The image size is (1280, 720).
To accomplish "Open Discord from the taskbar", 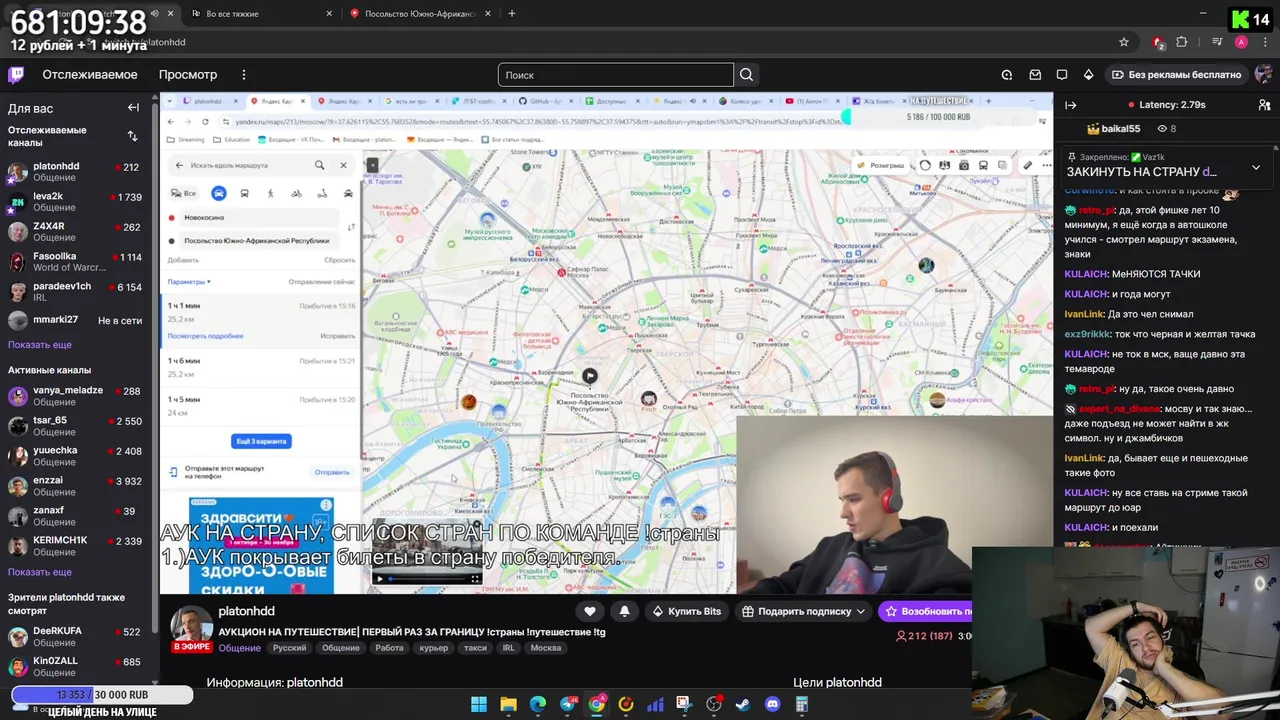I will [x=772, y=704].
